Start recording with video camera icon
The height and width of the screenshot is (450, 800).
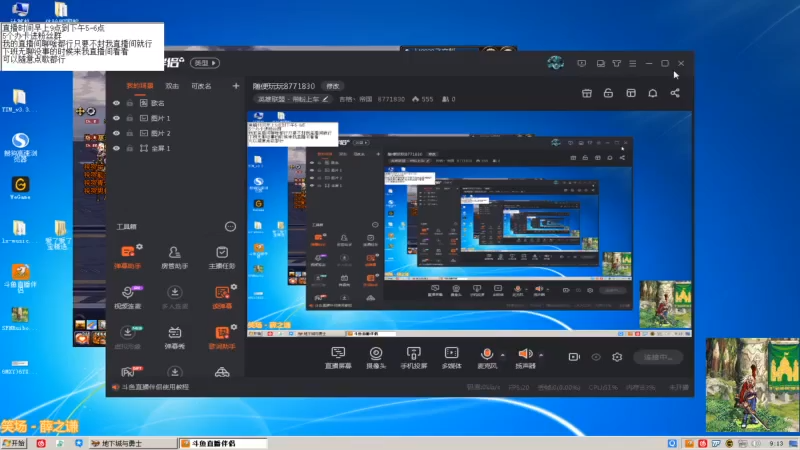pyautogui.click(x=574, y=357)
